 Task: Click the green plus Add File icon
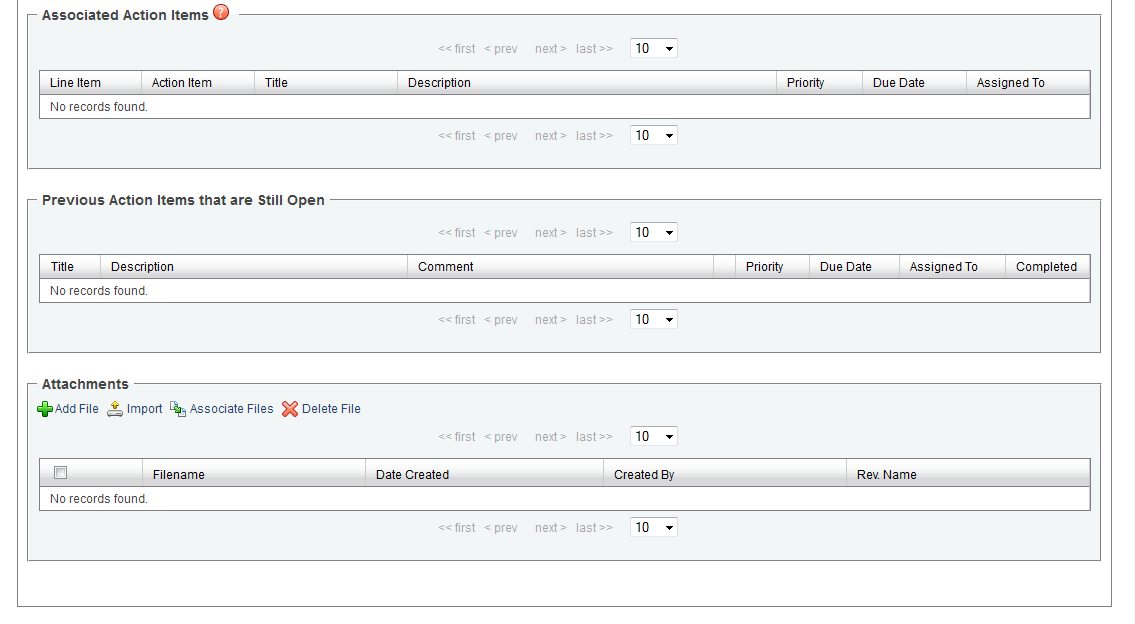[x=45, y=409]
